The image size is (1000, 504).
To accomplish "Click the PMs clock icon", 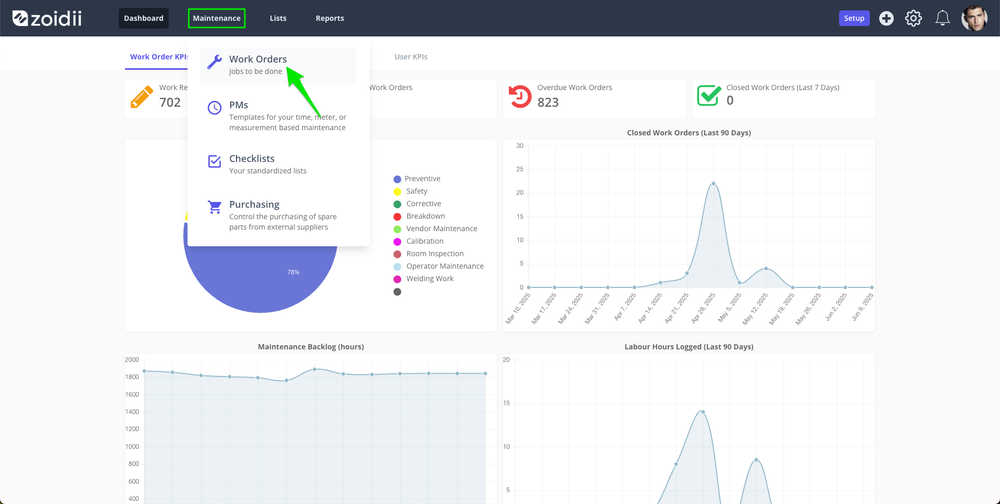I will click(215, 108).
